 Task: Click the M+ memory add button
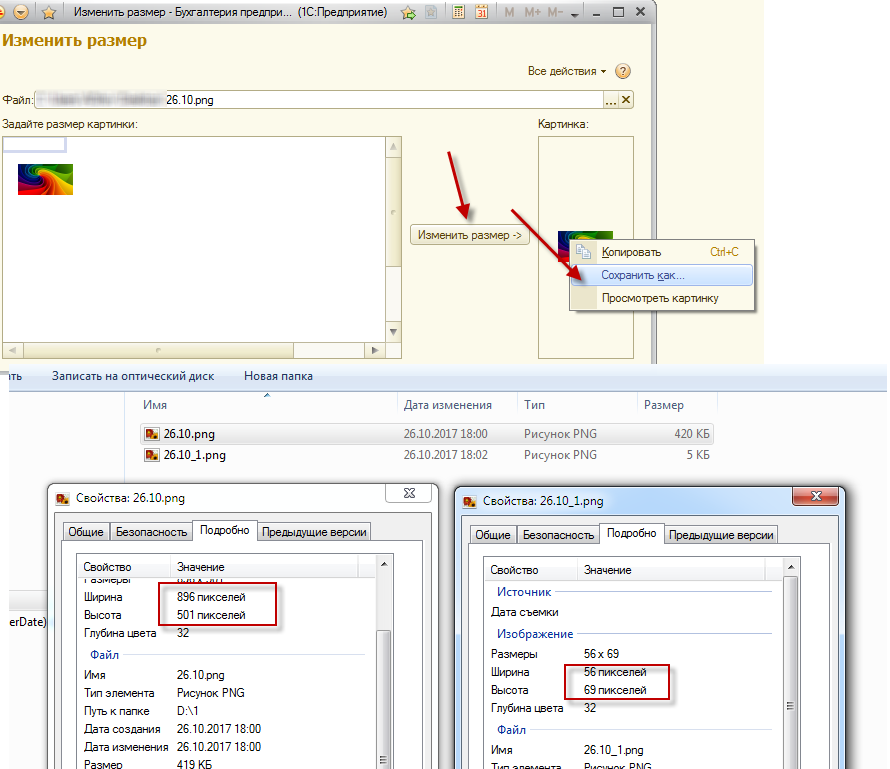point(532,12)
